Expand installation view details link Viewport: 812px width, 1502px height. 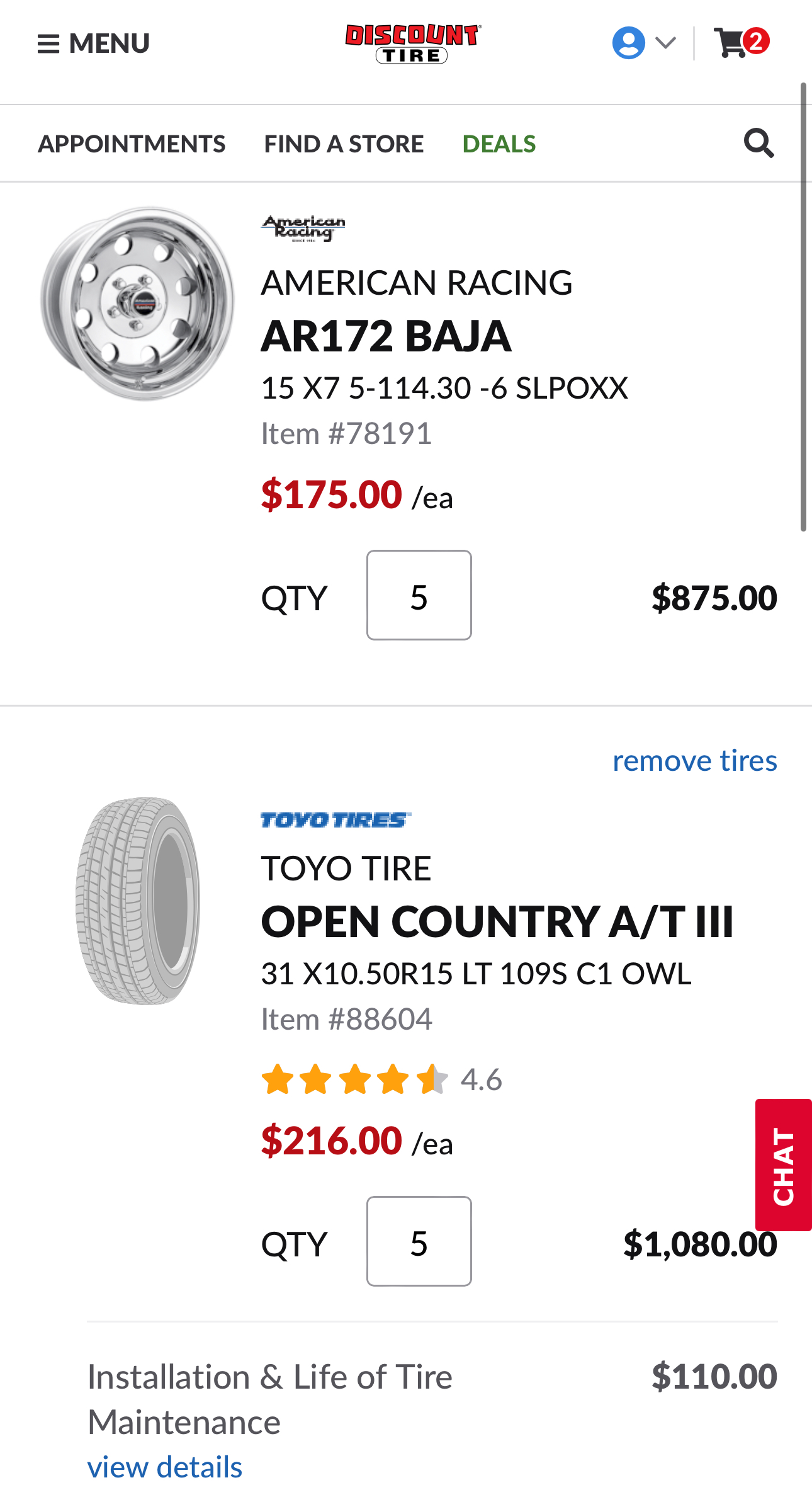165,1467
